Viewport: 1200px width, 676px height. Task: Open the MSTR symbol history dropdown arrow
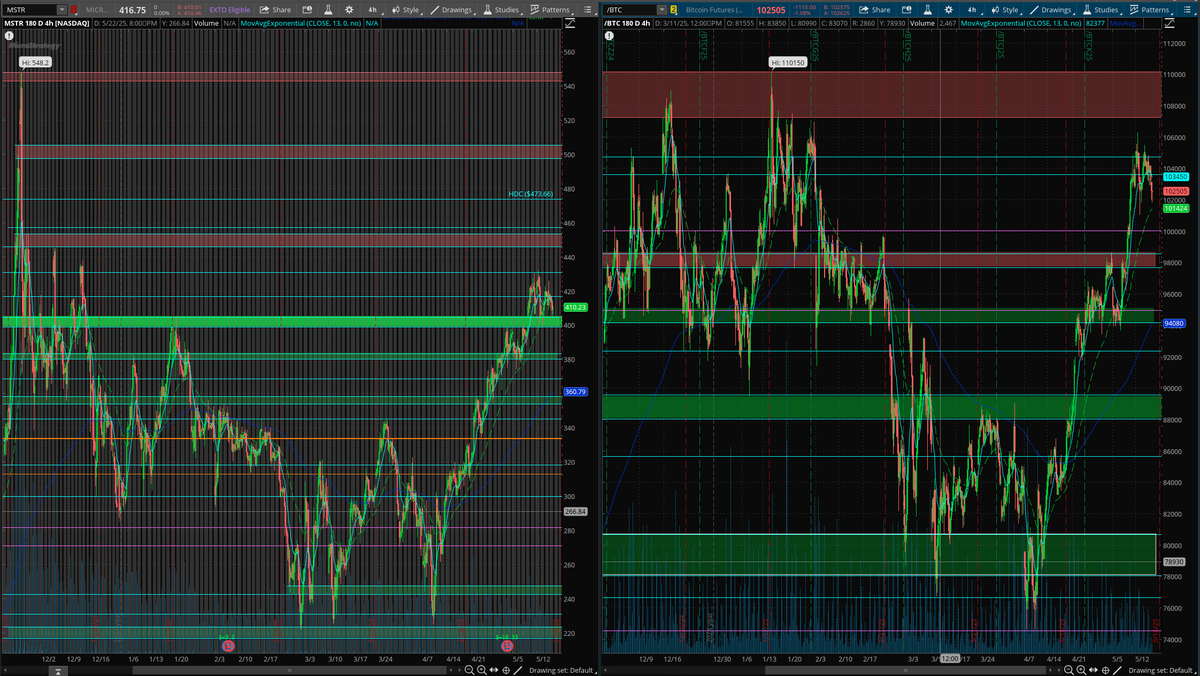pos(63,10)
